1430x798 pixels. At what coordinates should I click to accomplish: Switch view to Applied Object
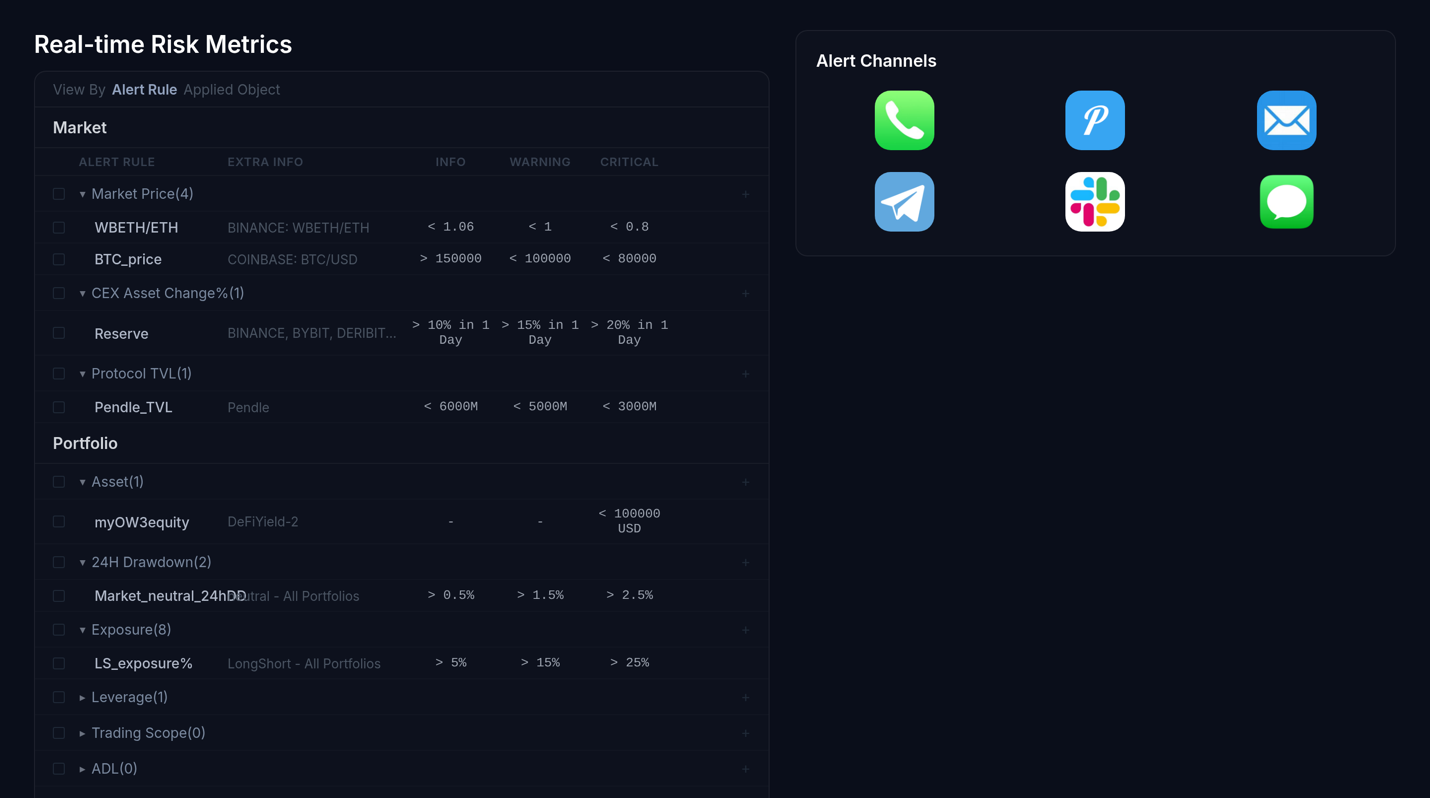pos(231,89)
